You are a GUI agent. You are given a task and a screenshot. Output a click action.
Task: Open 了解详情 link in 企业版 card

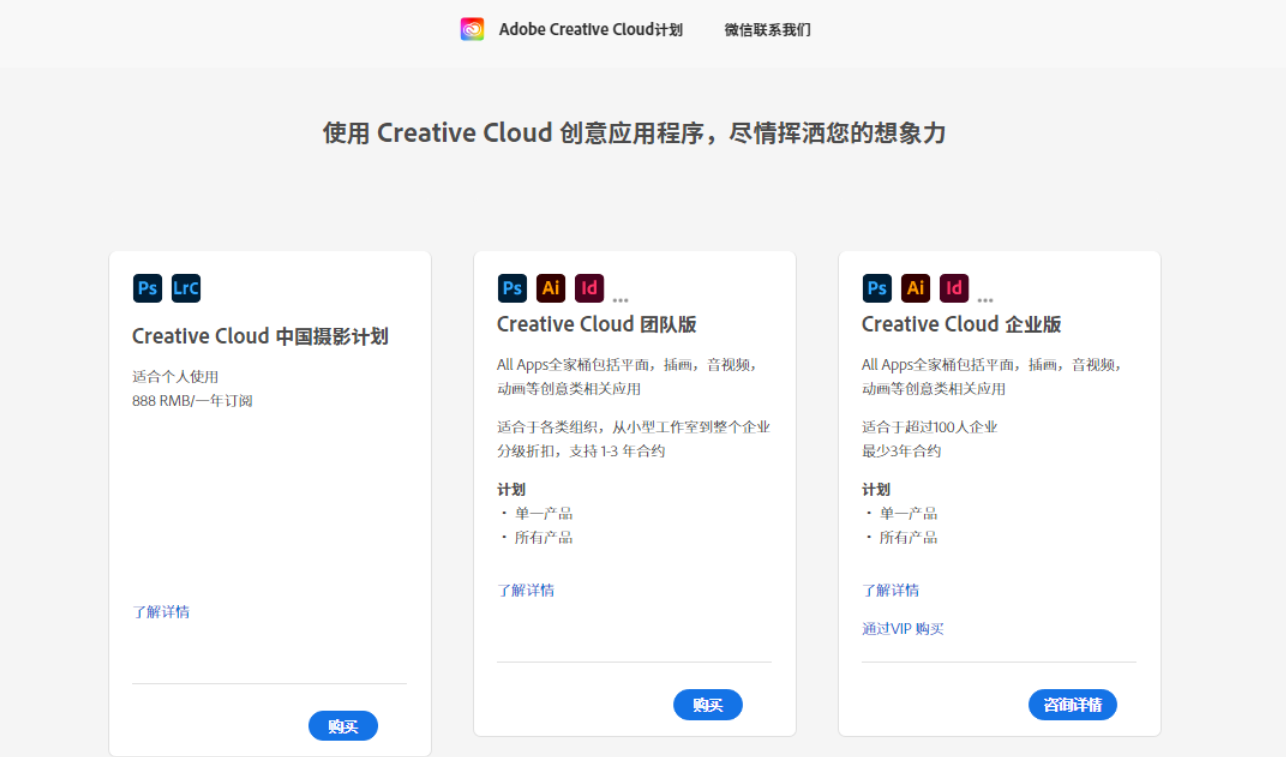tap(891, 590)
